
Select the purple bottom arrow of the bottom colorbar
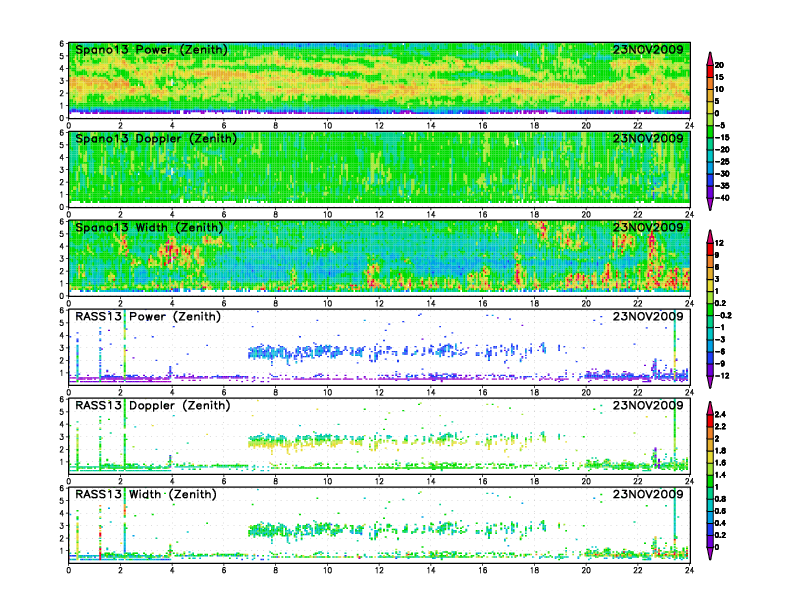[x=710, y=553]
